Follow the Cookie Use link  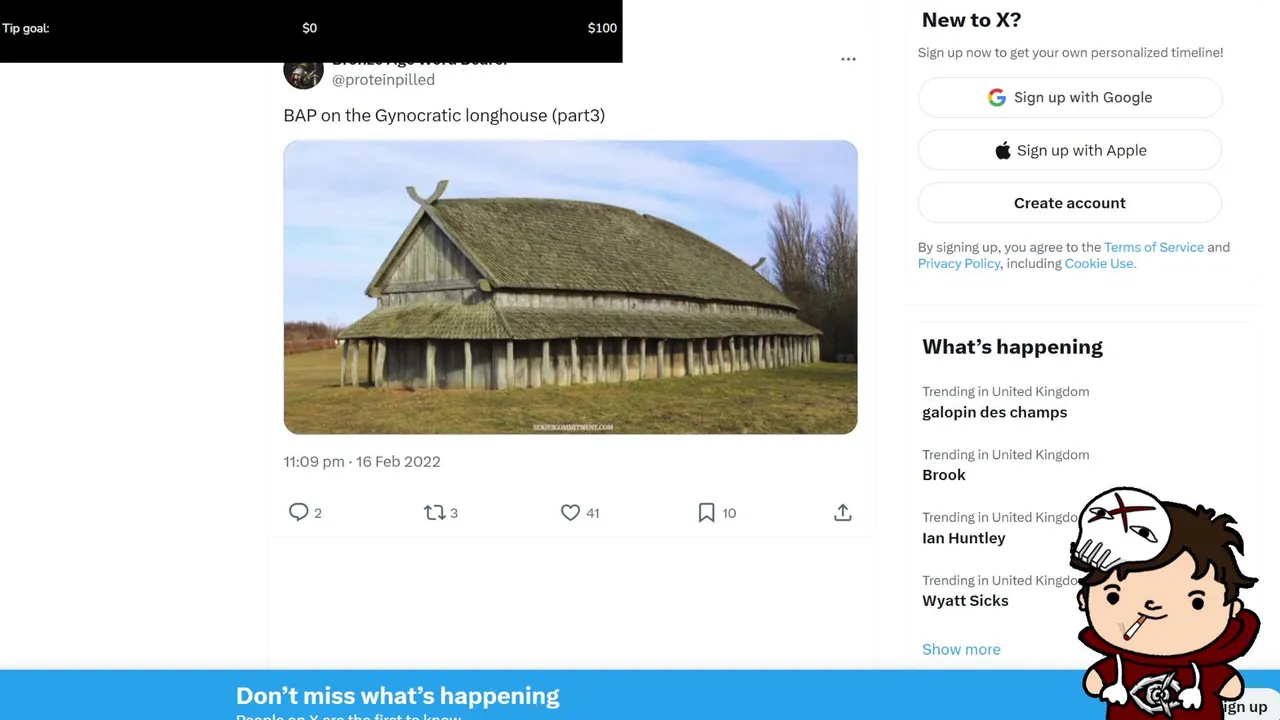(1099, 263)
